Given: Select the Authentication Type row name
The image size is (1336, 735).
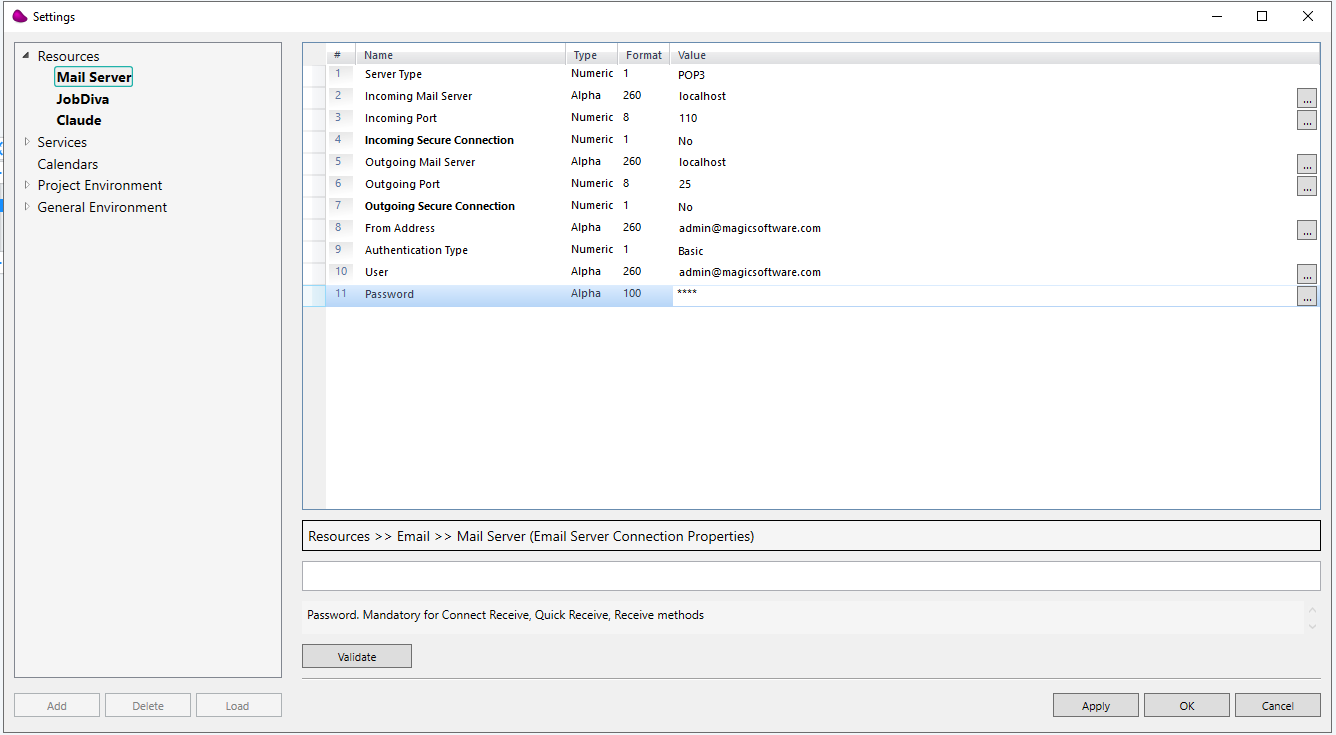Looking at the screenshot, I should (x=416, y=250).
